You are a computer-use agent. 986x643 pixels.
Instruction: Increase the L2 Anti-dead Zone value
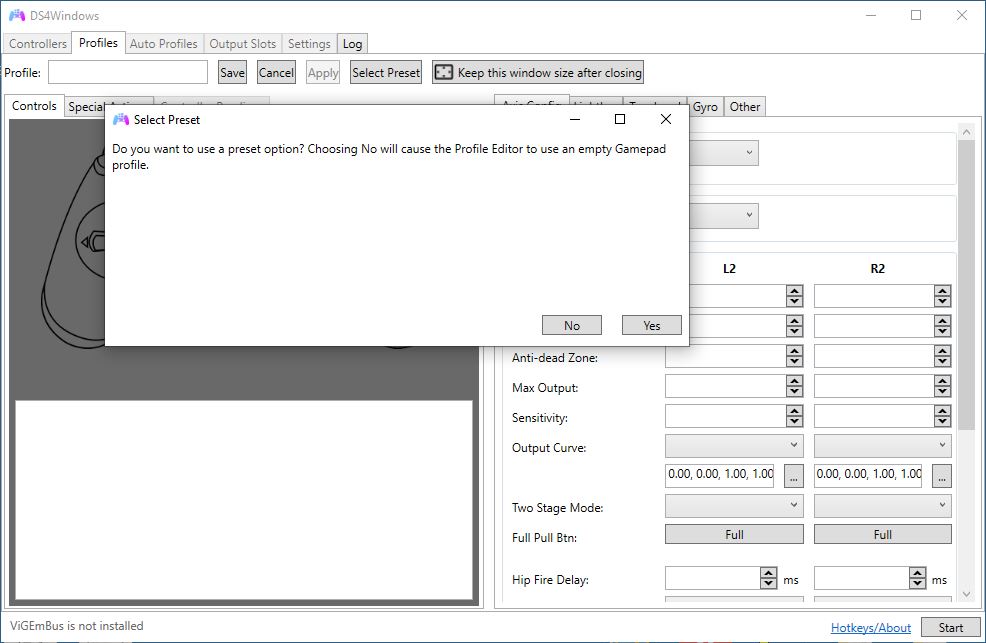click(794, 351)
